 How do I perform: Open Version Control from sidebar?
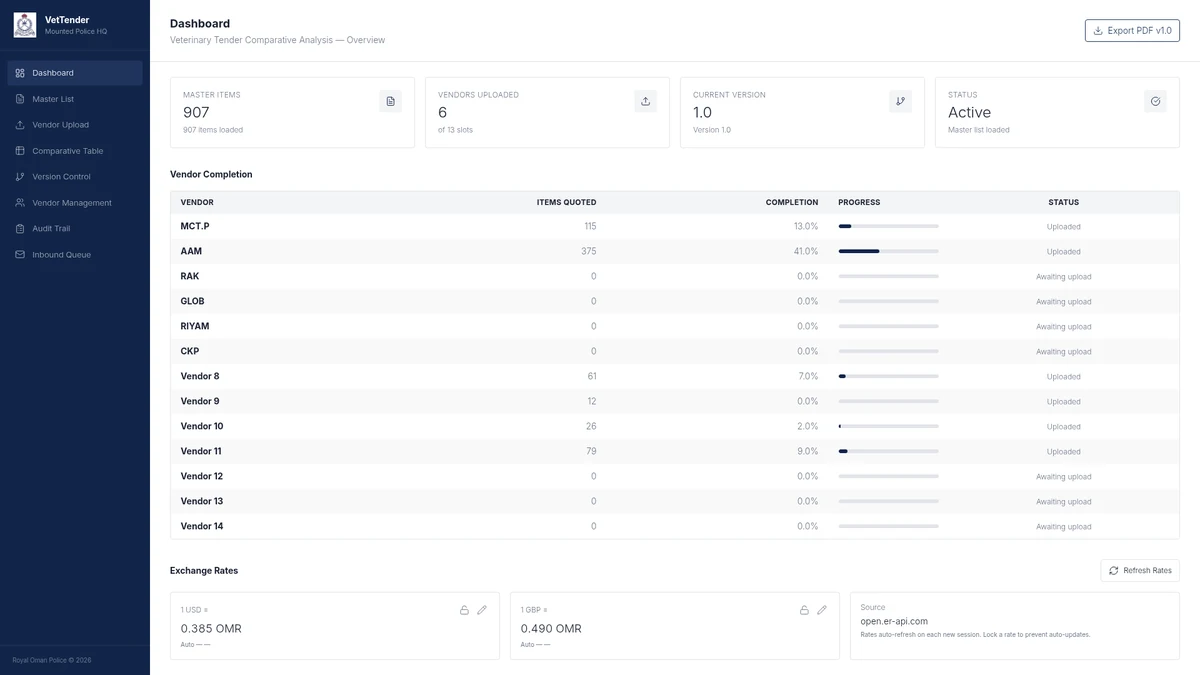(75, 177)
